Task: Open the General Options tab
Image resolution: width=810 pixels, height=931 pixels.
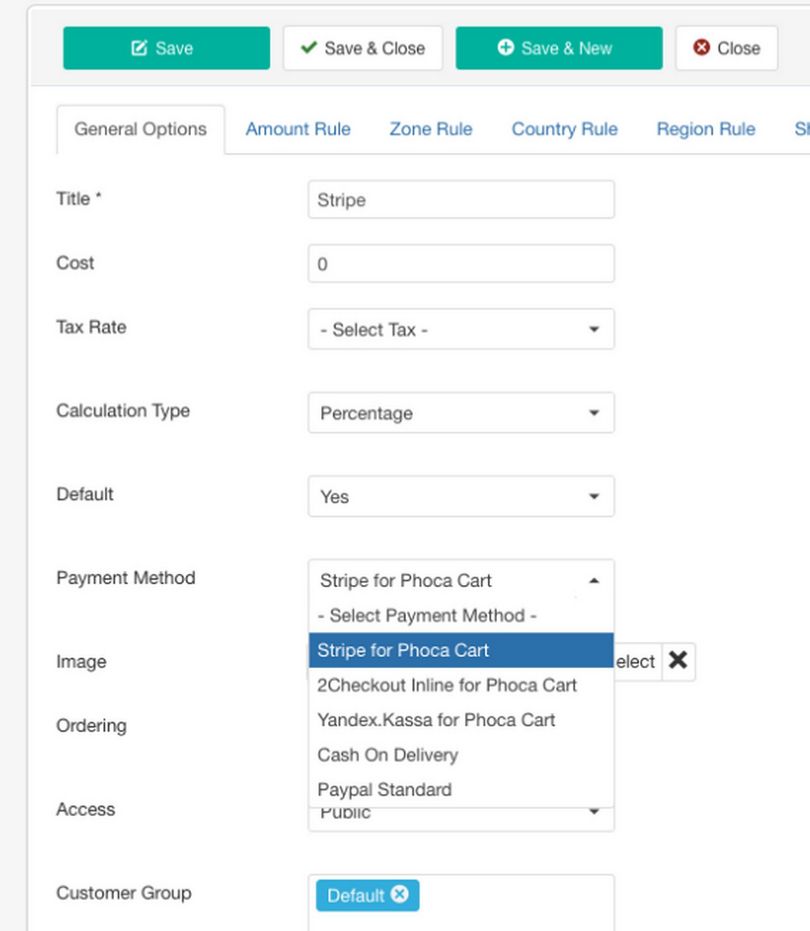Action: 140,129
